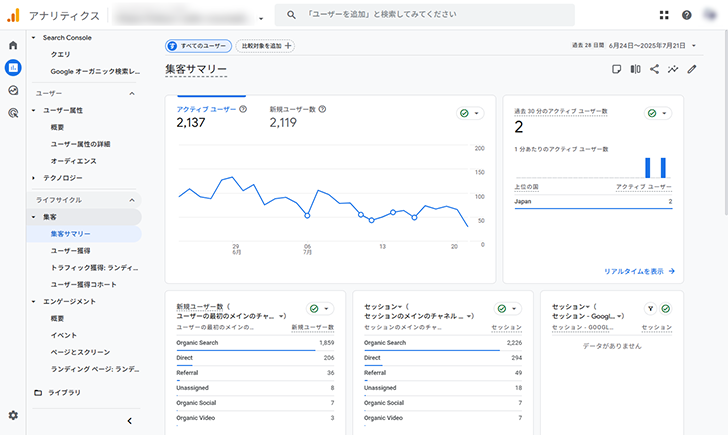
Task: Open the Google apps grid icon
Action: (x=664, y=15)
